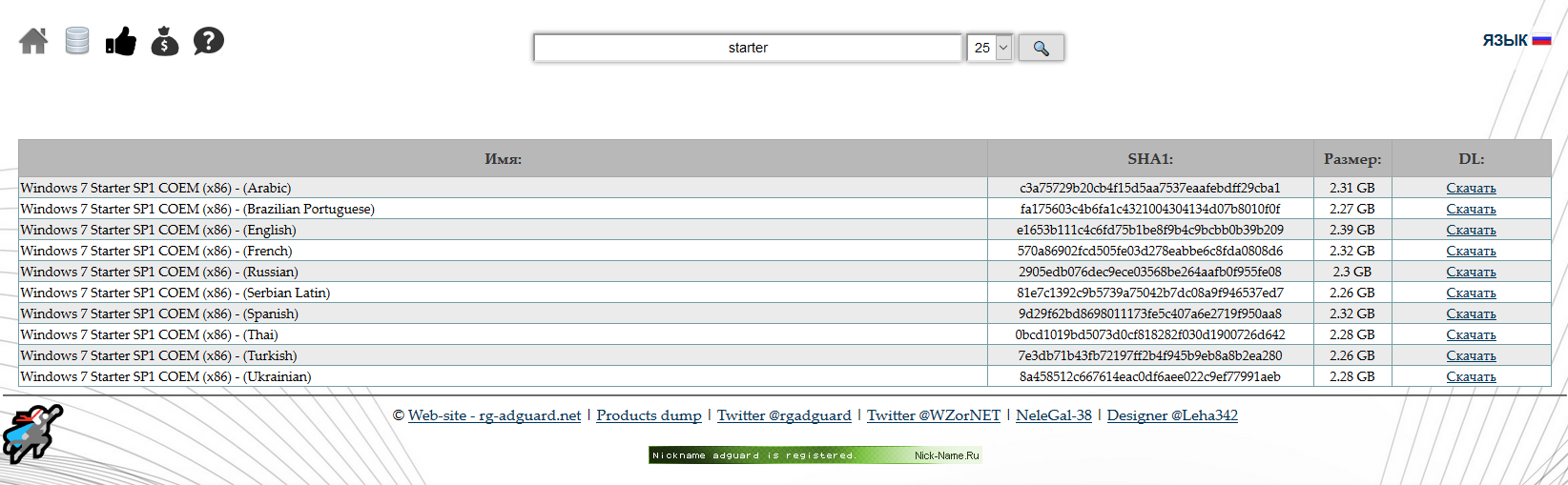Select the Windows 7 Starter (Spanish) name
The width and height of the screenshot is (1568, 485).
159,313
